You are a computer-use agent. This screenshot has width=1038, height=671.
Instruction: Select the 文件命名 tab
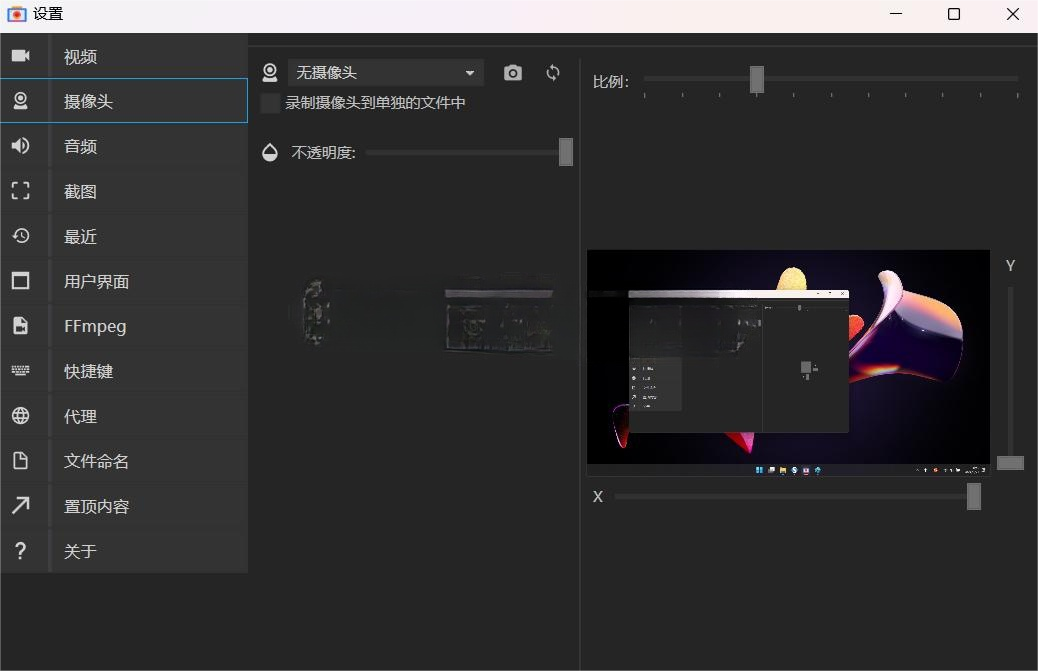pos(97,461)
